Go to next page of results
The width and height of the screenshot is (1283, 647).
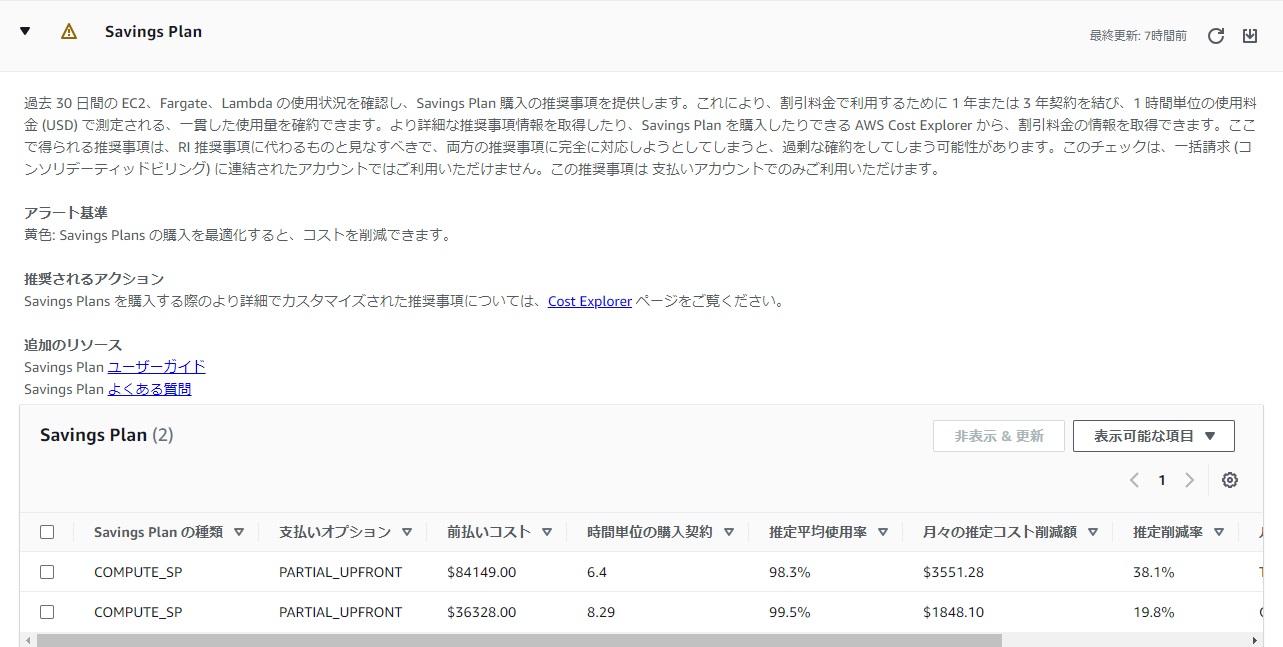pos(1189,480)
